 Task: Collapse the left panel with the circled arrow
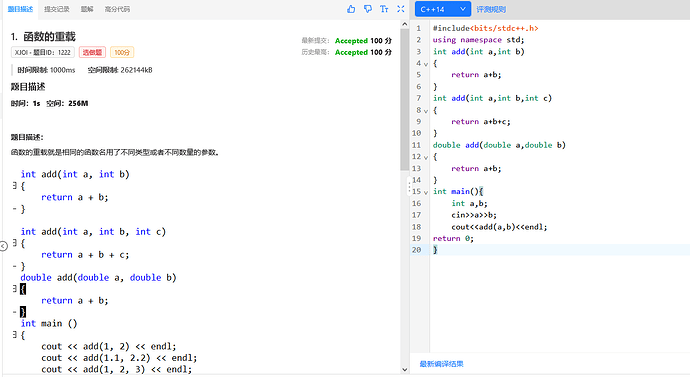[x=4, y=246]
